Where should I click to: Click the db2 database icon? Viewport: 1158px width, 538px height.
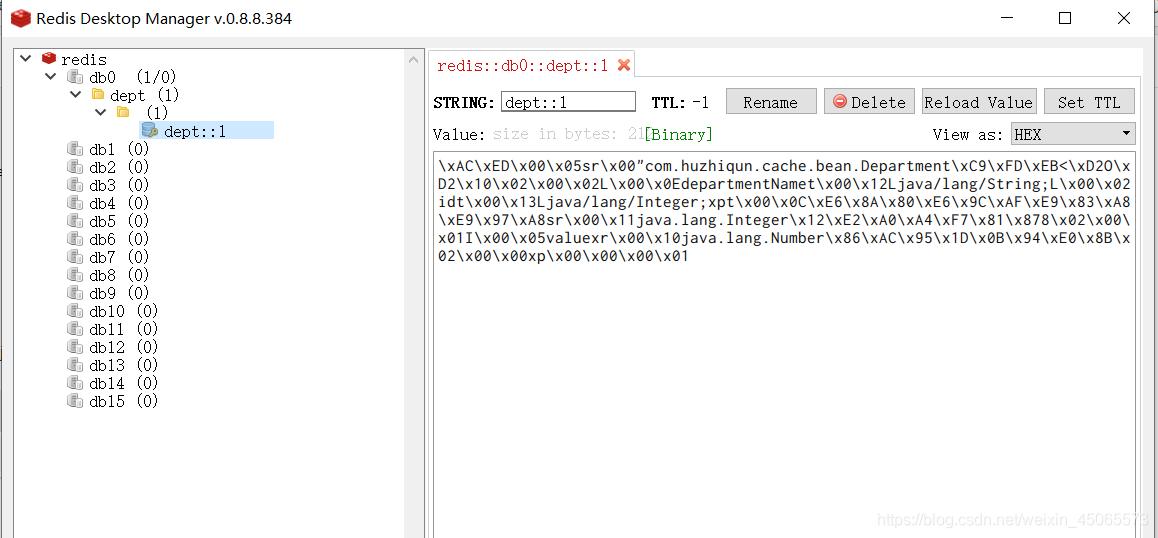click(x=75, y=167)
